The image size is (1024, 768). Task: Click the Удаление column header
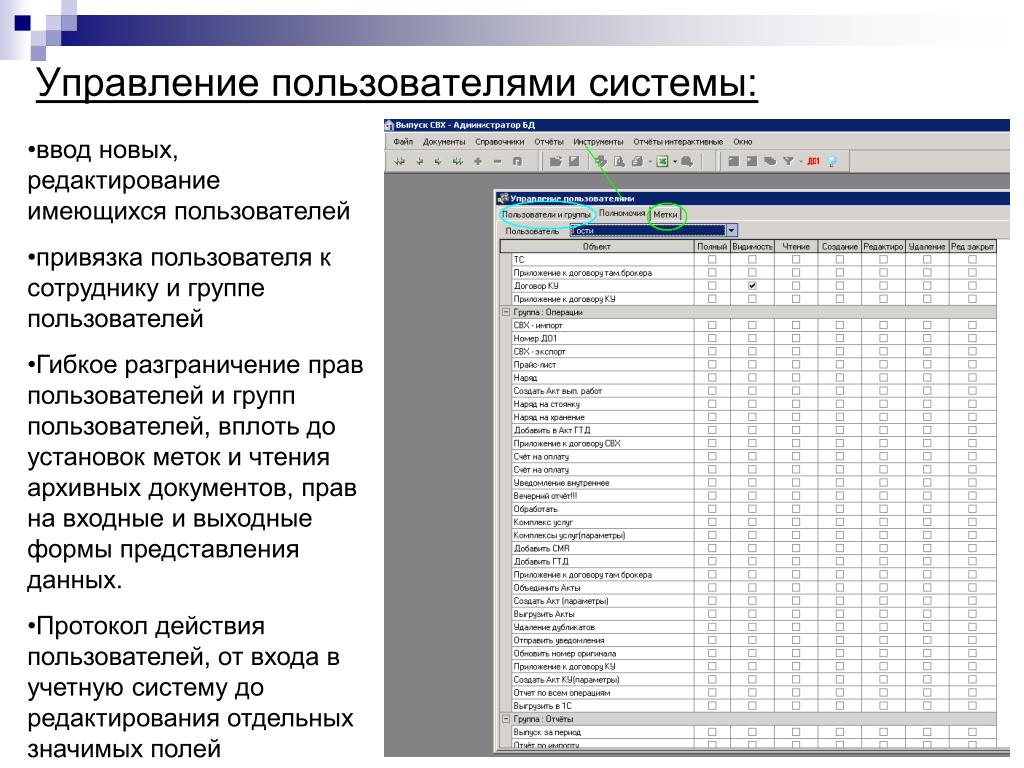point(927,246)
